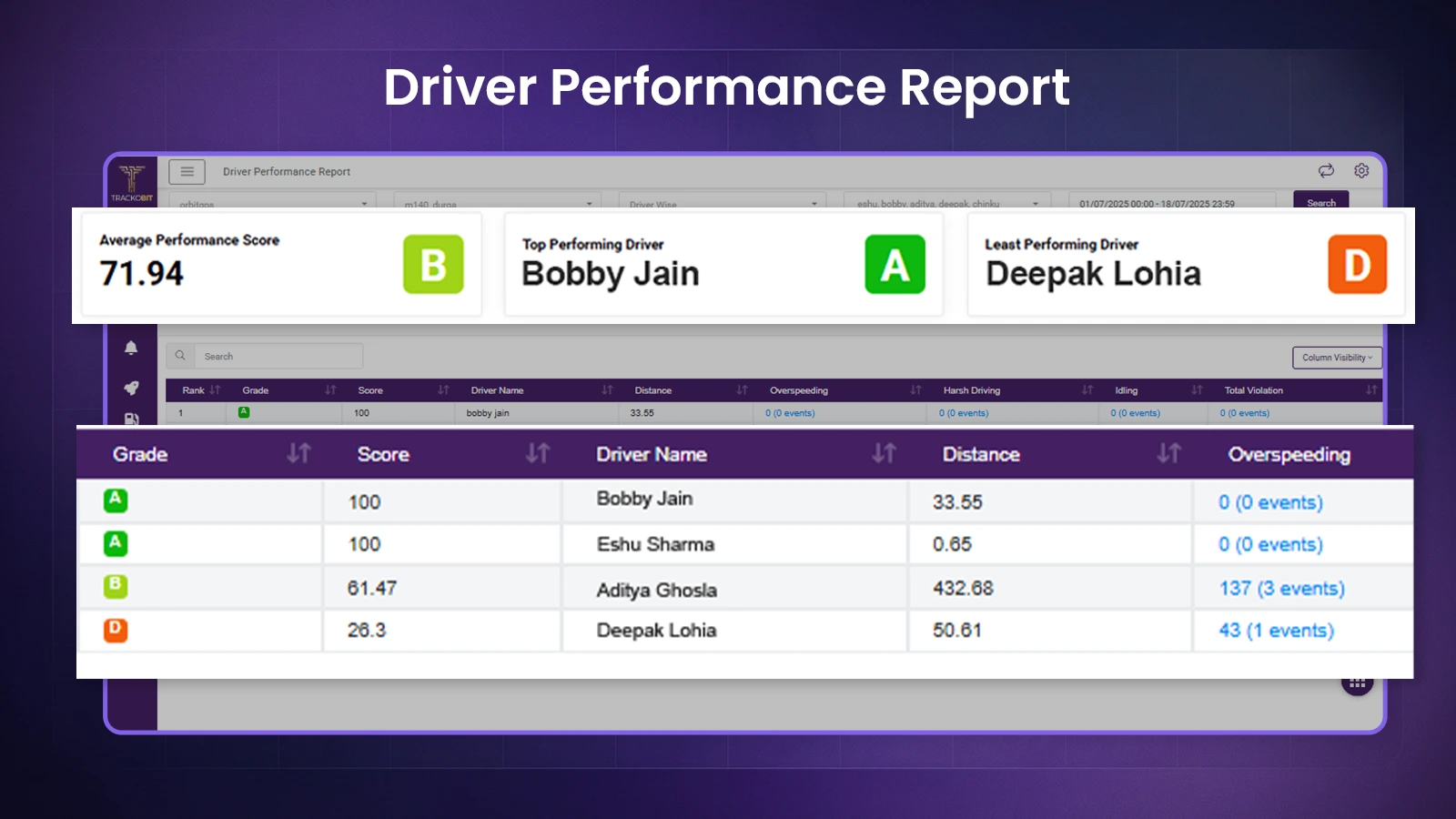This screenshot has height=819, width=1456.
Task: Sort by Score using the enlarged header's sort arrows
Action: (x=538, y=453)
